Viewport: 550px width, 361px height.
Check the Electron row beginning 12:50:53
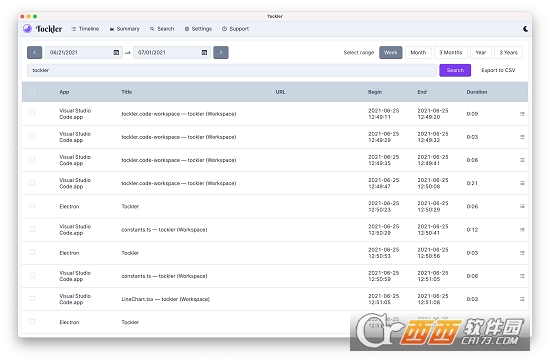tap(32, 252)
